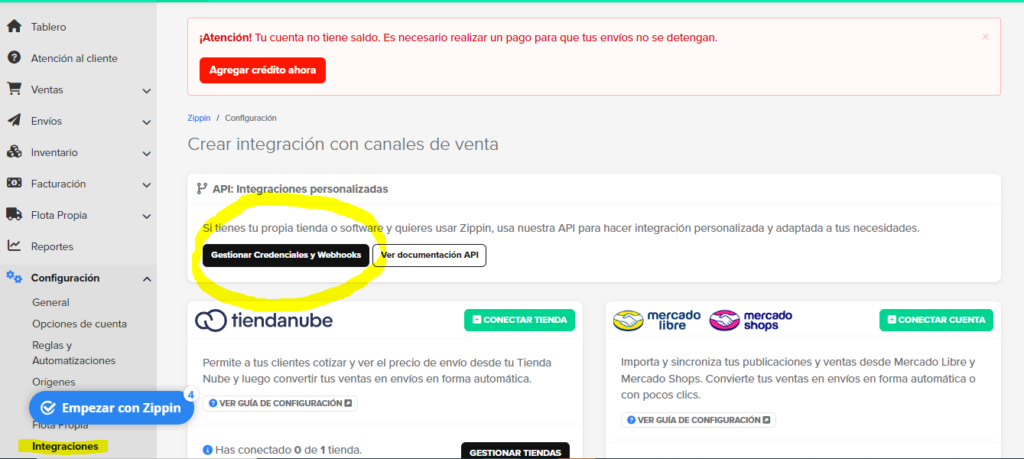Expand the Flota Propia menu chevron

click(146, 216)
